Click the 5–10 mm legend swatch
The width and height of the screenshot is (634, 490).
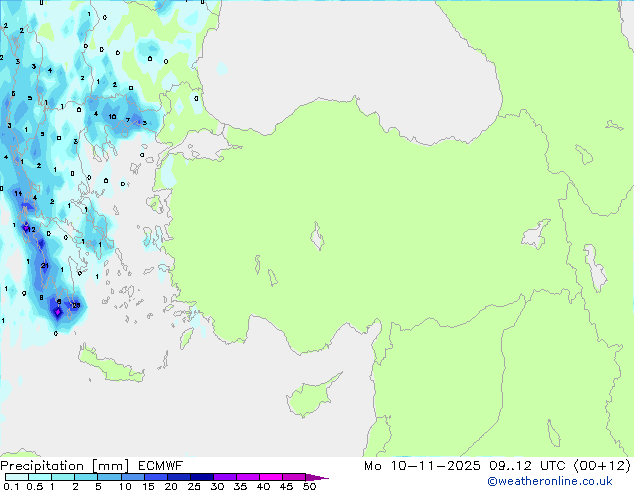coord(109,477)
